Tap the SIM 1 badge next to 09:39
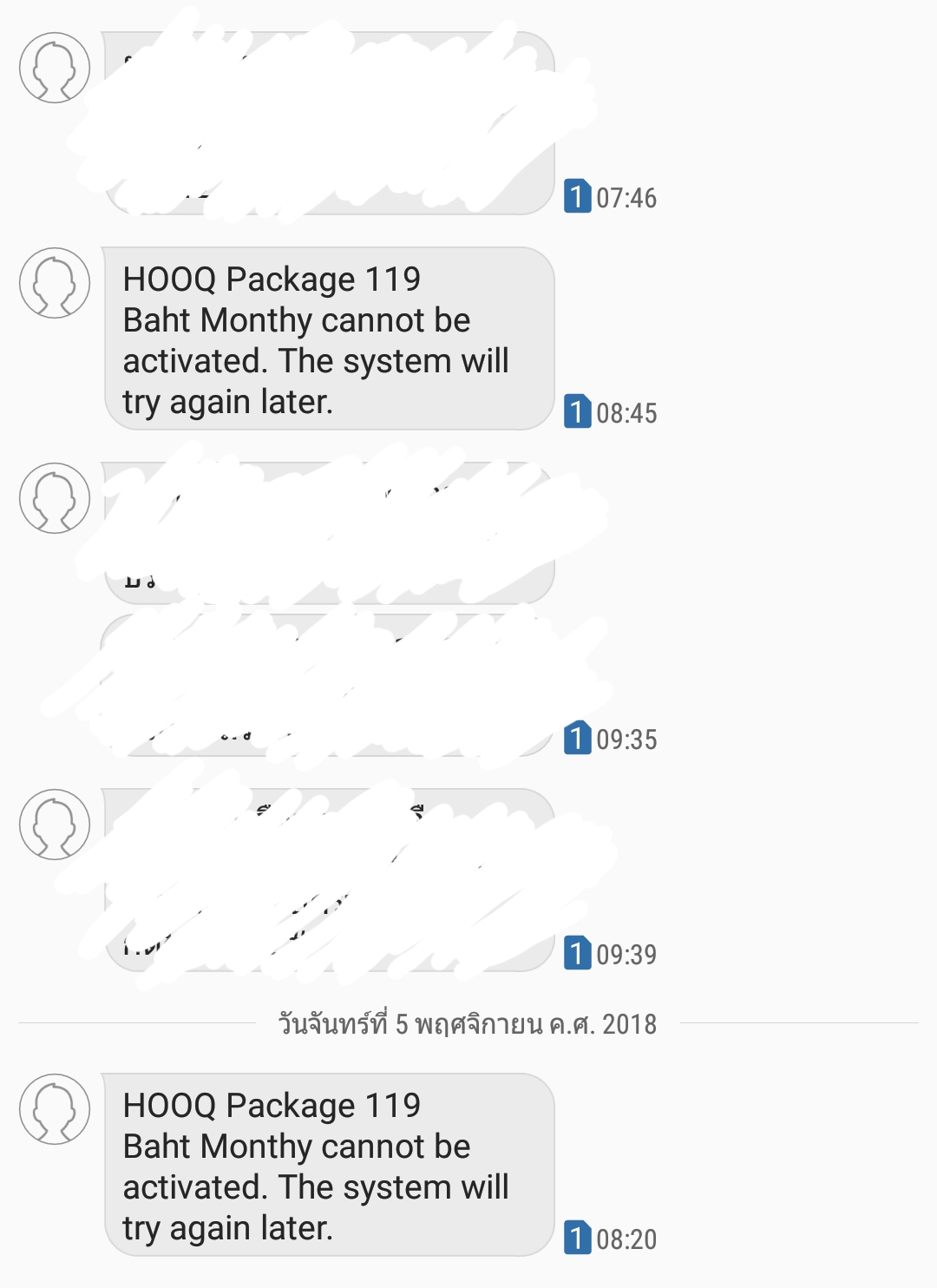The image size is (937, 1288). [577, 953]
